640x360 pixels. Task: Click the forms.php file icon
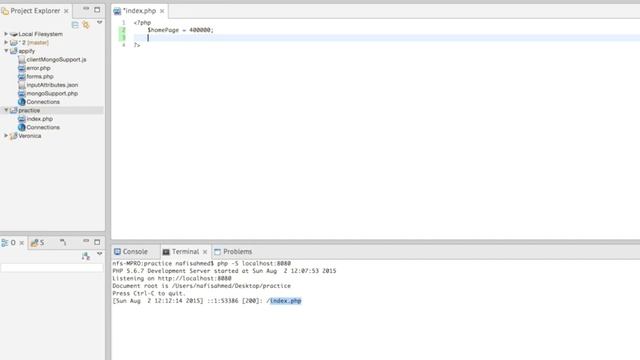point(22,76)
